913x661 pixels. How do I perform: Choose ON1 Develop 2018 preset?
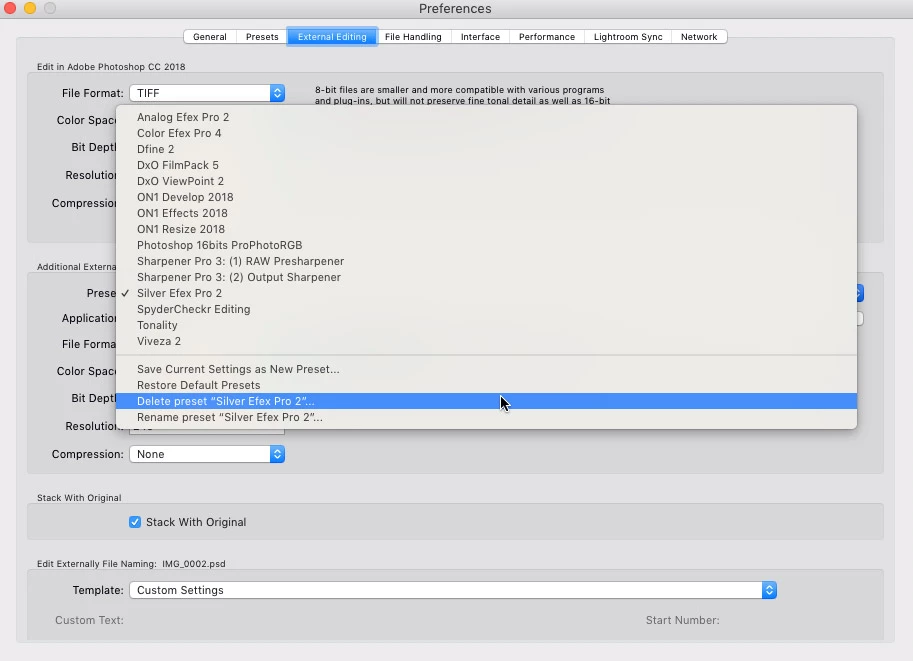[x=486, y=197]
